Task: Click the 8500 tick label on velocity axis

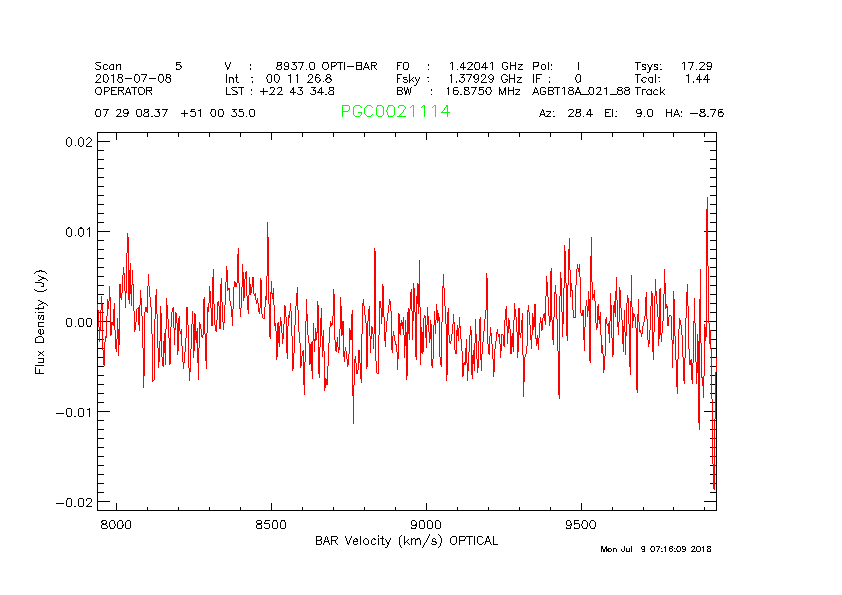Action: (271, 524)
